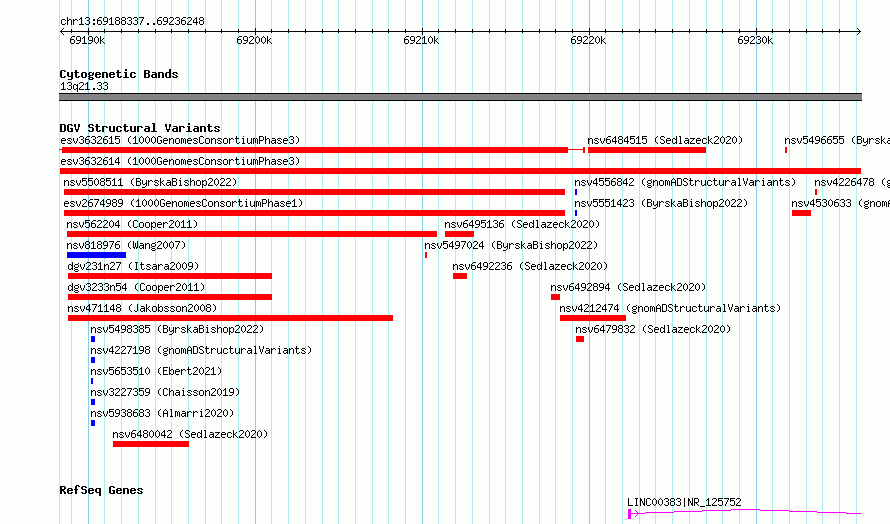Click the 69190k ruler tick label
The height and width of the screenshot is (524, 890).
point(87,40)
